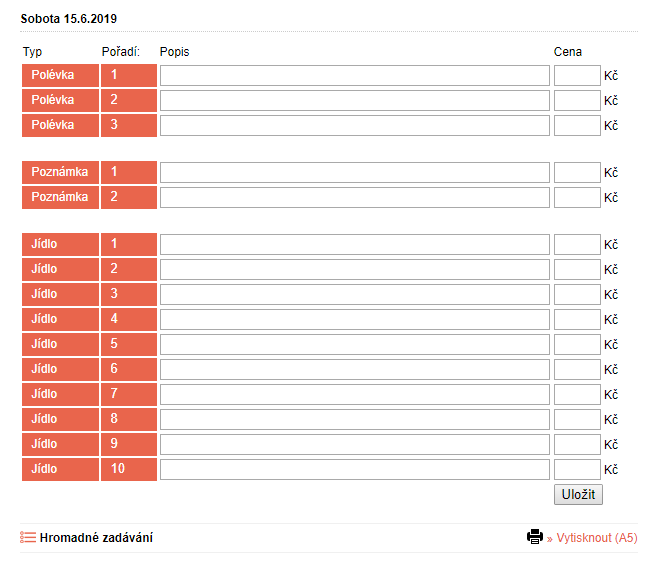
Task: Open Hromadné zadávání bulk entry link
Action: pos(96,538)
